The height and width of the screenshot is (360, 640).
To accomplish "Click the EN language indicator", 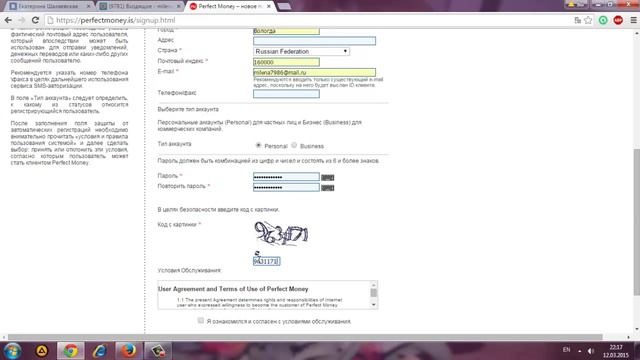I will click(567, 350).
